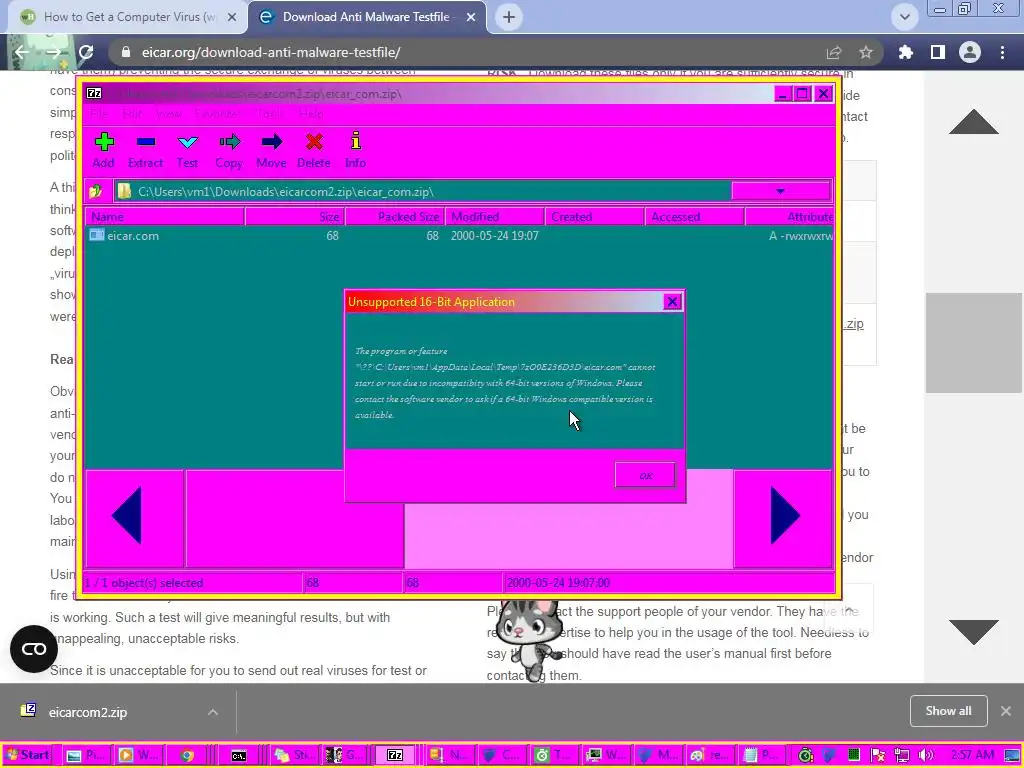Click the page scroll down arrow

pyautogui.click(x=974, y=632)
